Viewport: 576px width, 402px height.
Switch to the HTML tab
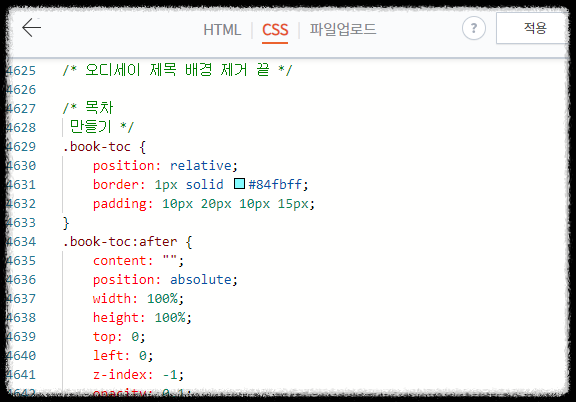click(x=222, y=30)
